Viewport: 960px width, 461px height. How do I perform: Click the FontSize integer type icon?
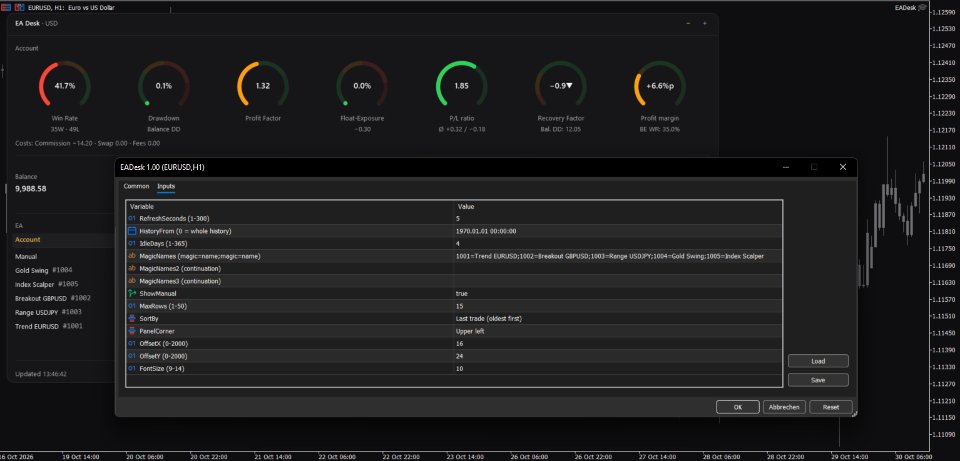tap(132, 369)
